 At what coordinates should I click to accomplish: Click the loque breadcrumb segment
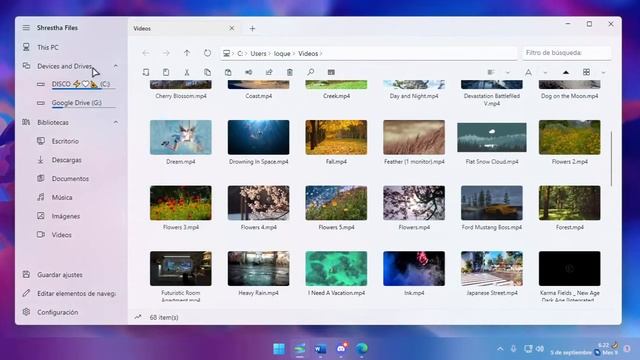point(282,53)
